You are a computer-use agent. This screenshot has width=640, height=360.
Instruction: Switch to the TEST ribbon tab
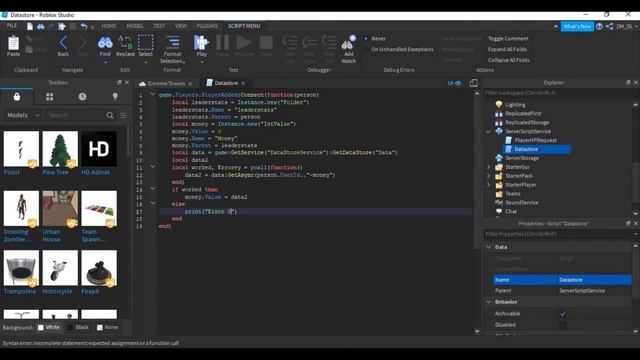[159, 26]
